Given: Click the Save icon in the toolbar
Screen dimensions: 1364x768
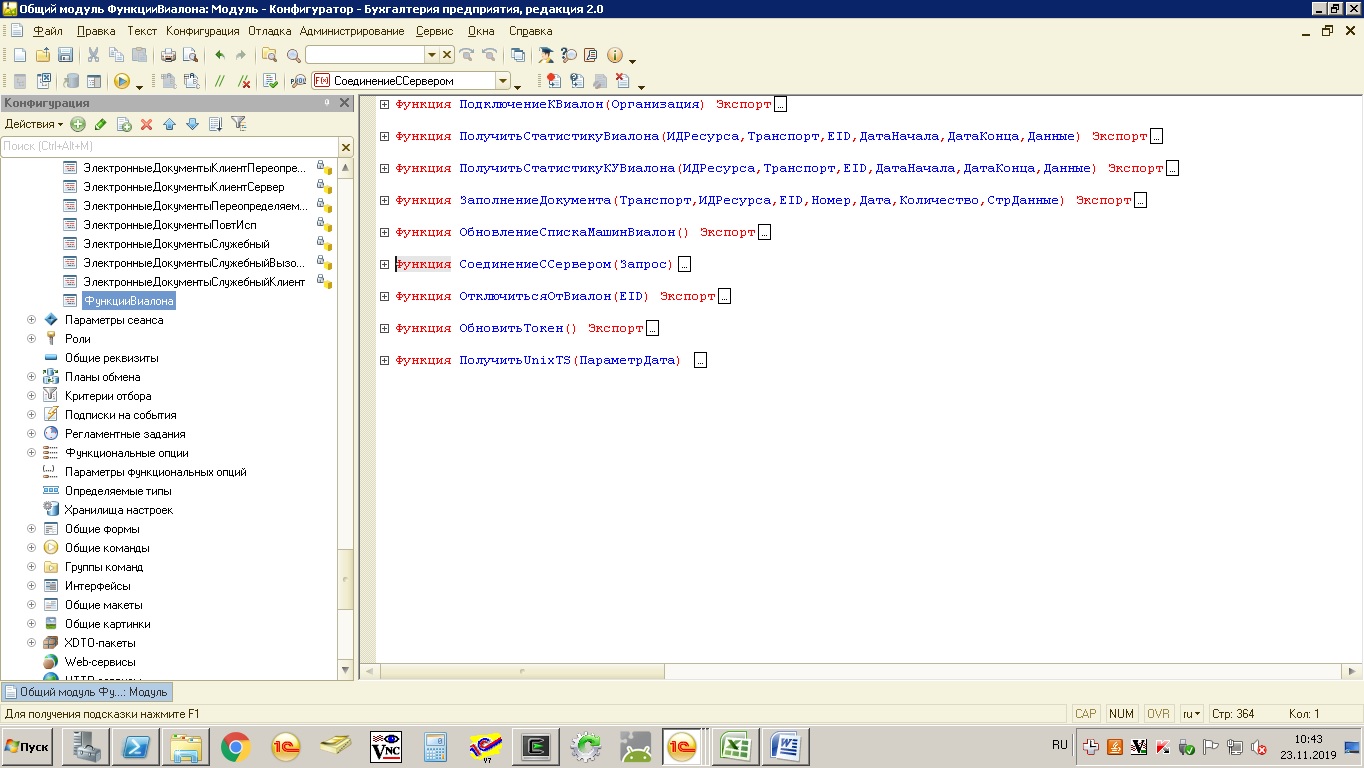Looking at the screenshot, I should point(65,55).
